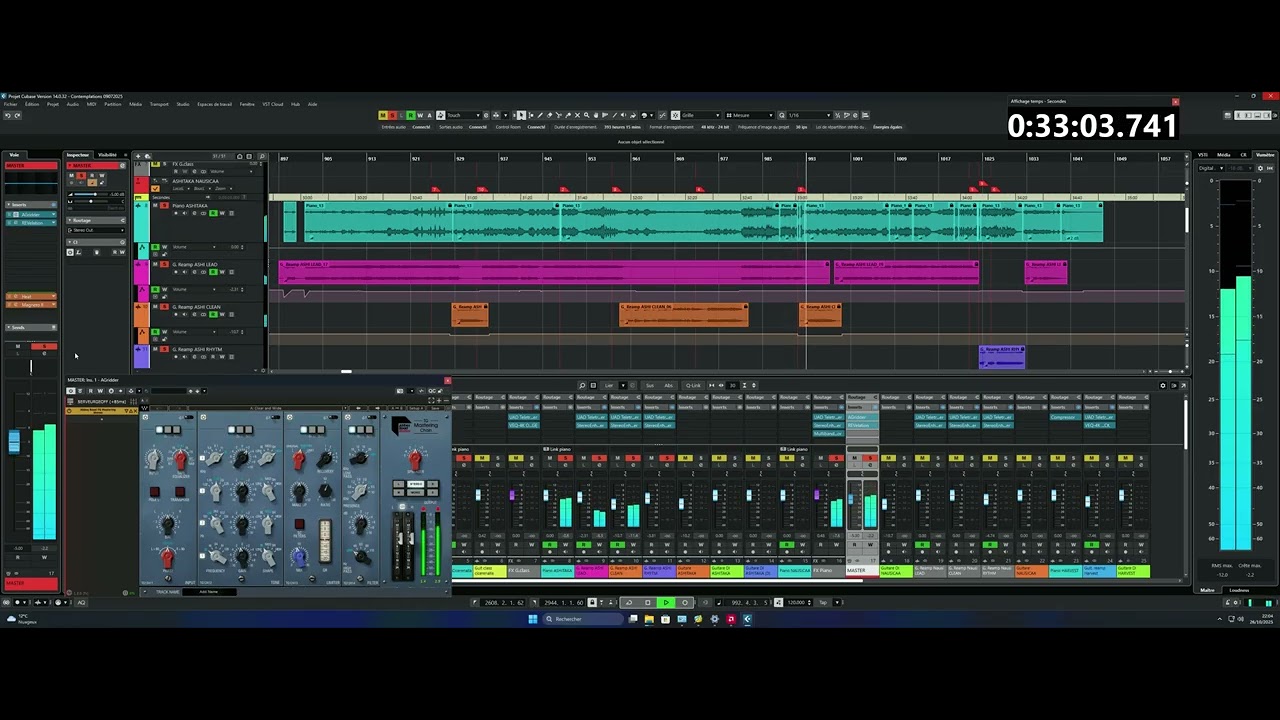Toggle power on first TG Mastering module

[145, 417]
